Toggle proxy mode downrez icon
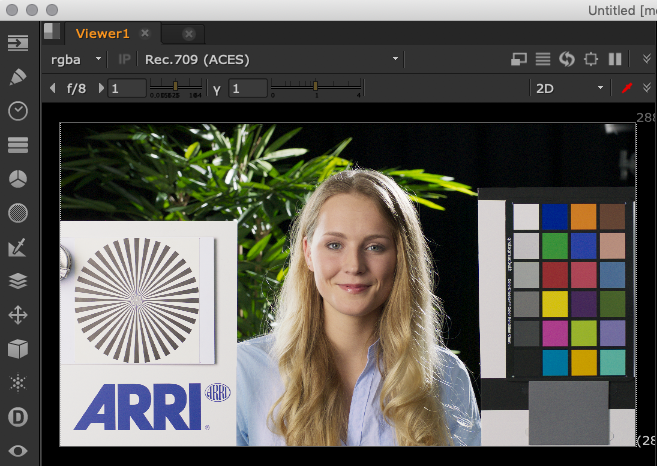This screenshot has height=466, width=657. pos(519,60)
